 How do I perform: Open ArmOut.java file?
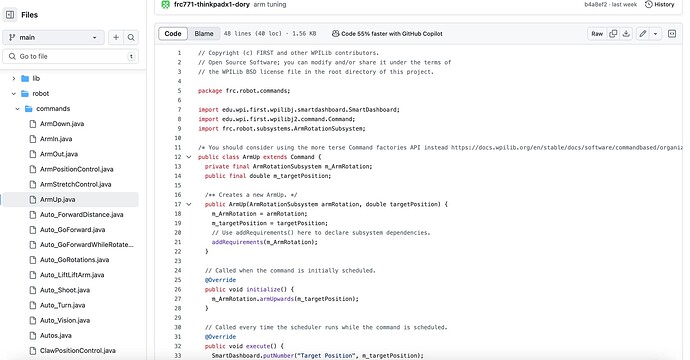(x=59, y=154)
